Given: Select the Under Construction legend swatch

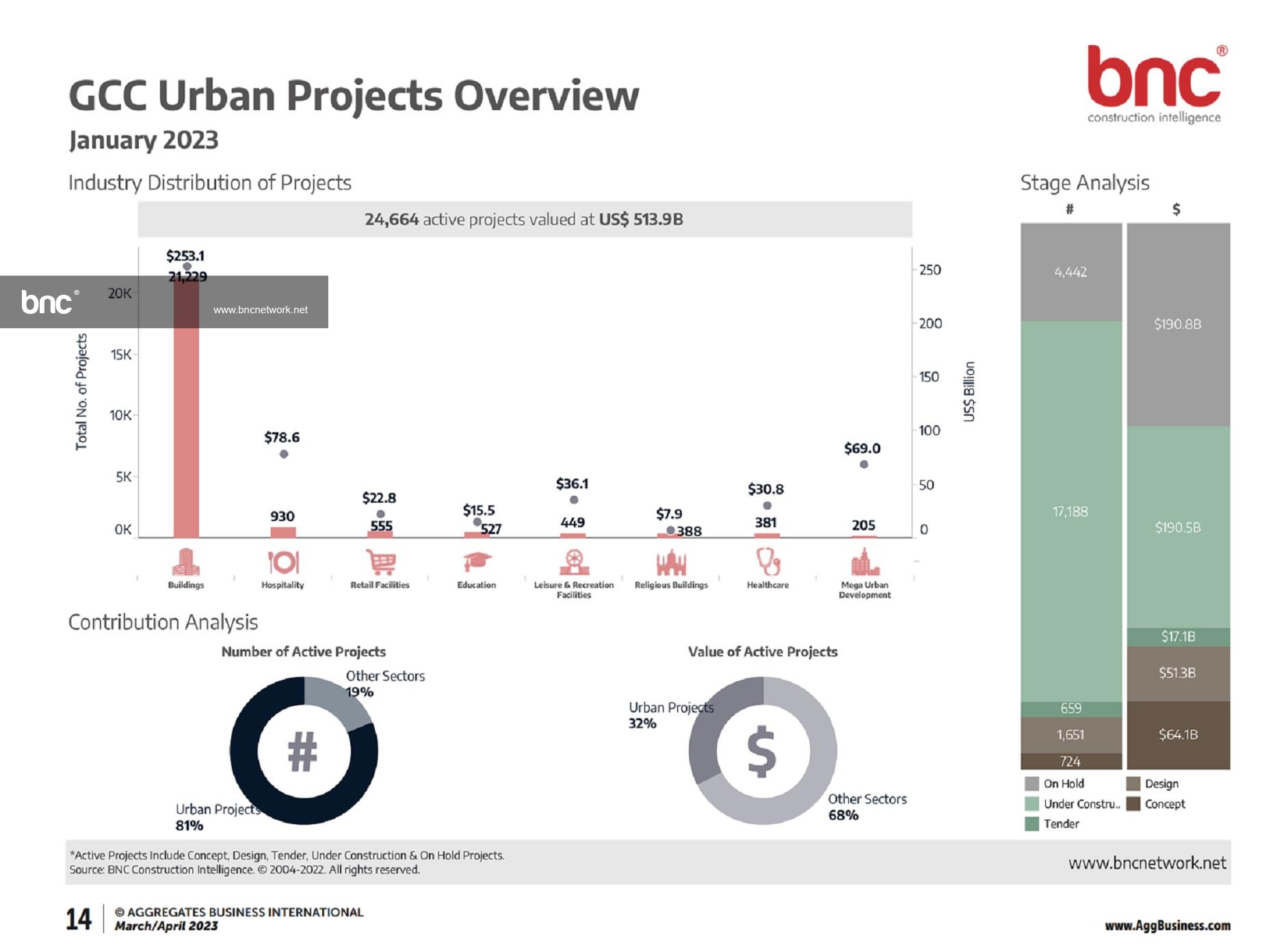Looking at the screenshot, I should (1031, 804).
